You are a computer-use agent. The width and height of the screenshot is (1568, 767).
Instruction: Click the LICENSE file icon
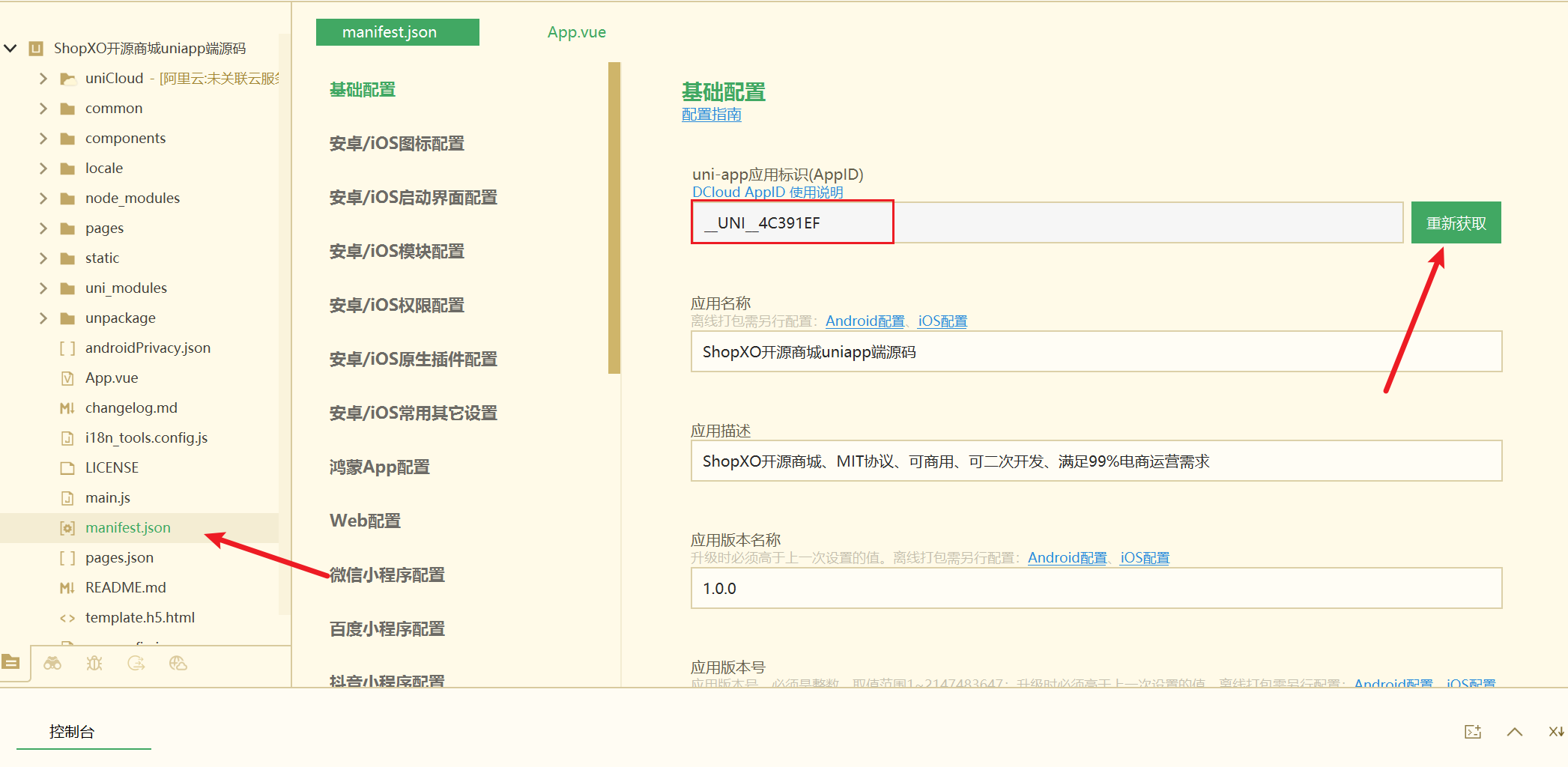(67, 468)
